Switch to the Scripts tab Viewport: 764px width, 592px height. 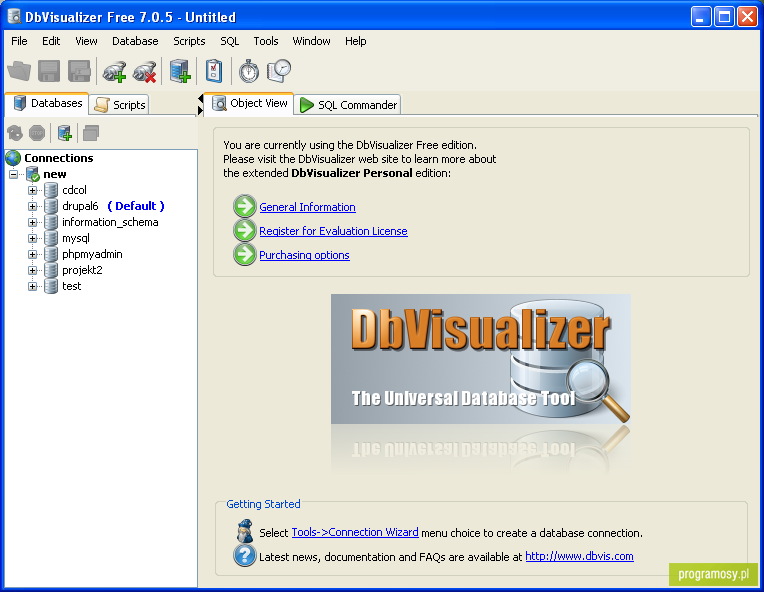pyautogui.click(x=120, y=105)
